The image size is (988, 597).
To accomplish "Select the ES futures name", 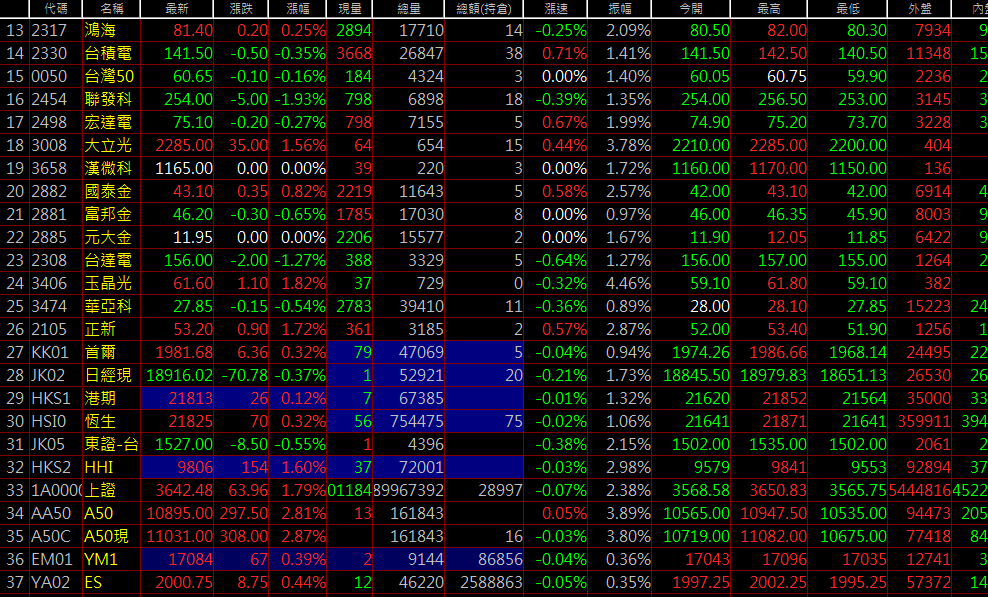I will click(93, 583).
